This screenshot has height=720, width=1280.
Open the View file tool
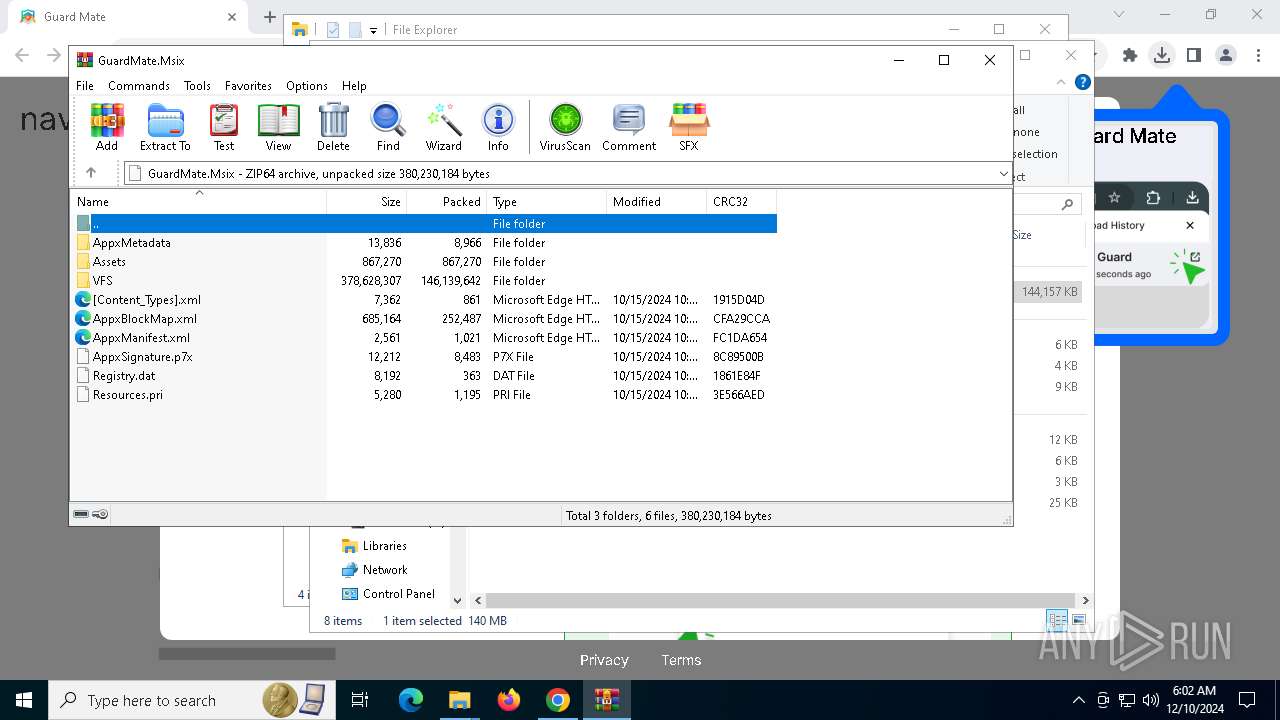click(278, 127)
